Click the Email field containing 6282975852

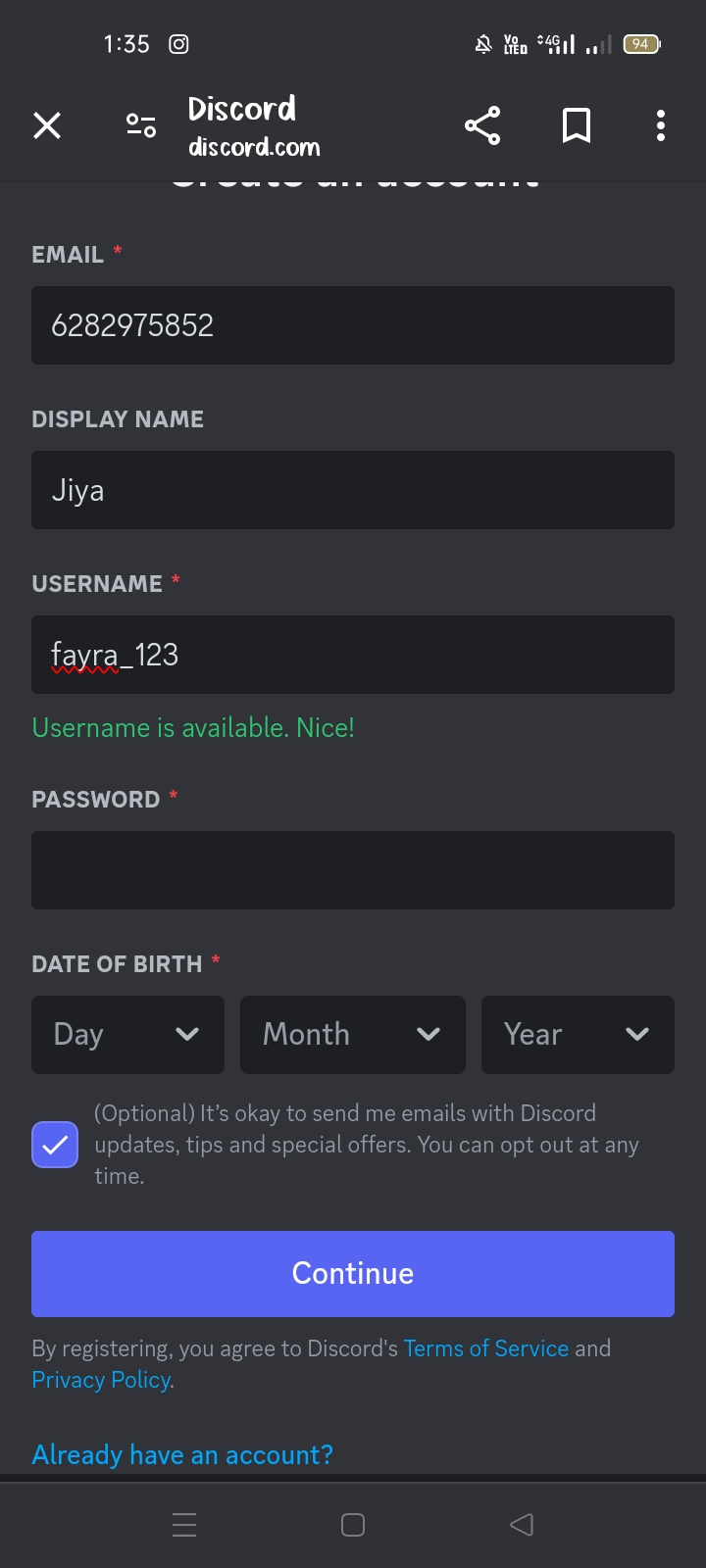[x=353, y=325]
